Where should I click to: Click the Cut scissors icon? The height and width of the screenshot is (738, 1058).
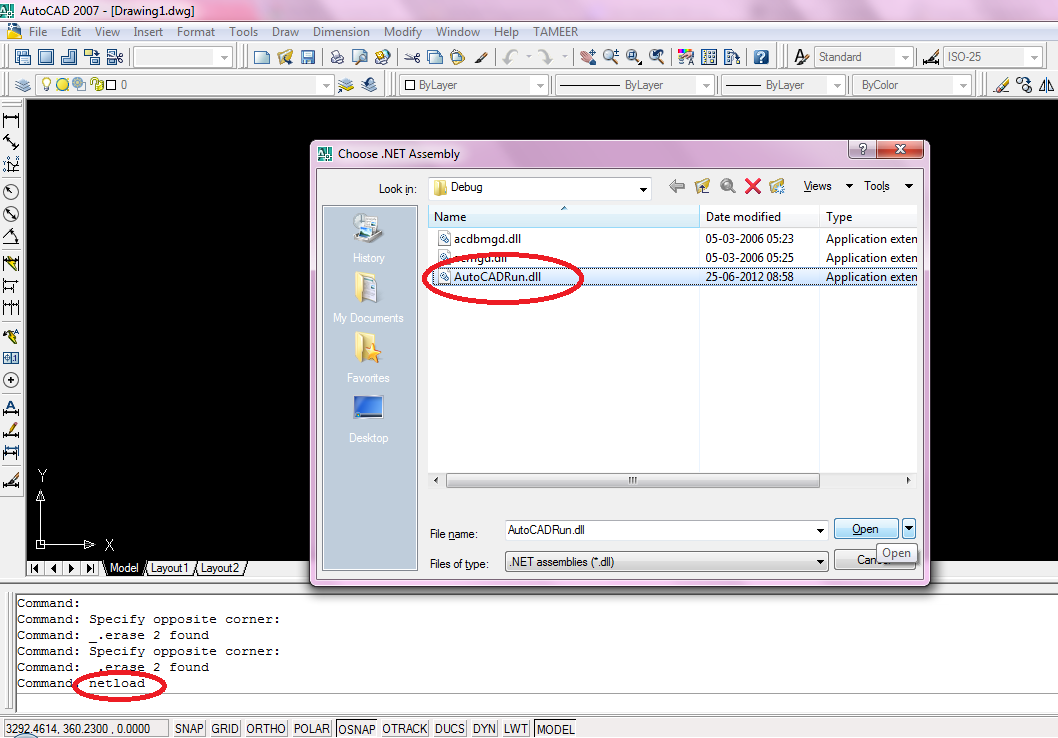pyautogui.click(x=412, y=57)
